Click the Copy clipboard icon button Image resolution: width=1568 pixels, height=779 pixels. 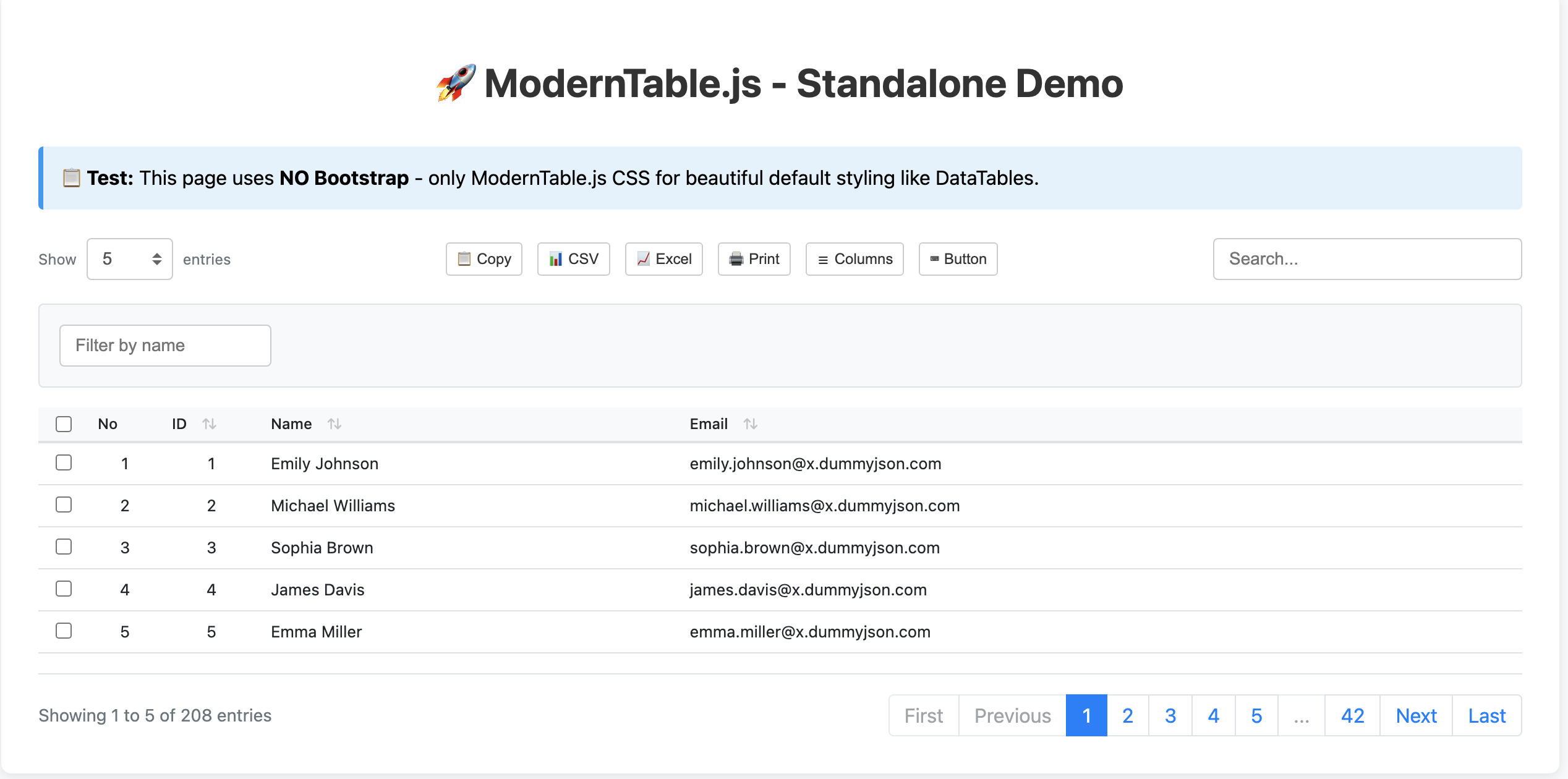484,259
